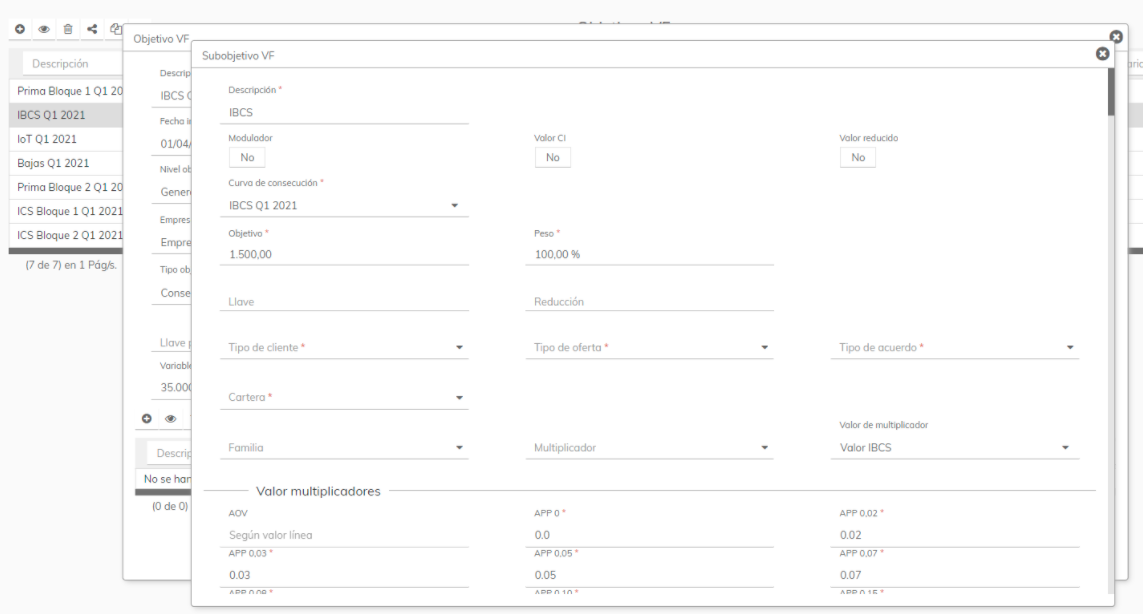Screen dimensions: 1143x614
Task: Toggle the Modulador No switch
Action: (x=247, y=157)
